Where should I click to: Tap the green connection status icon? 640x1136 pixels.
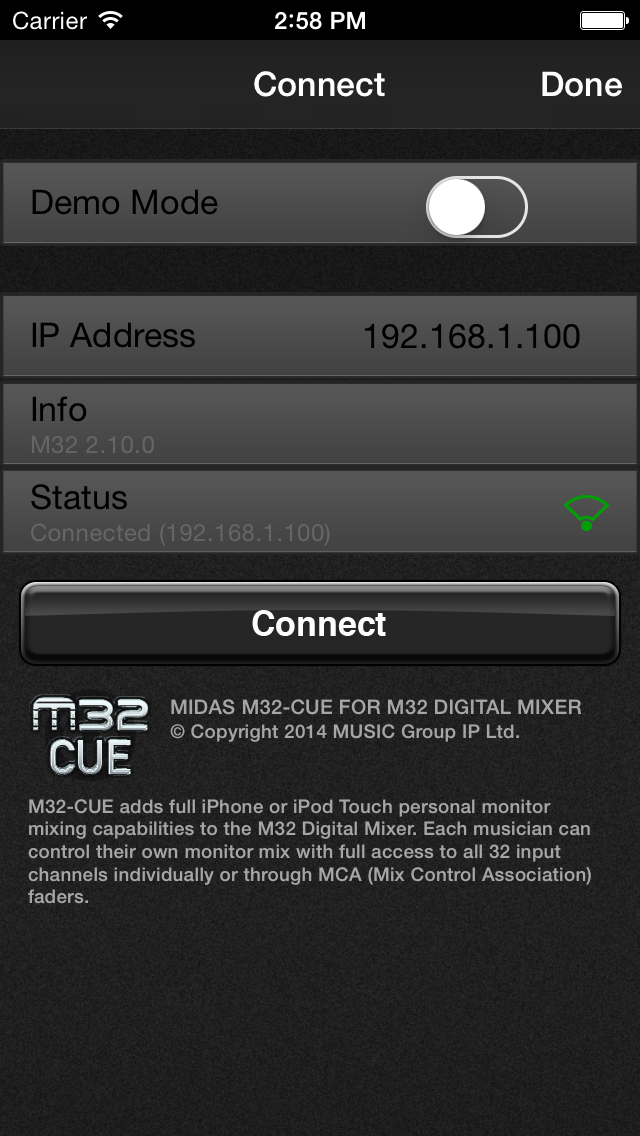(x=586, y=512)
